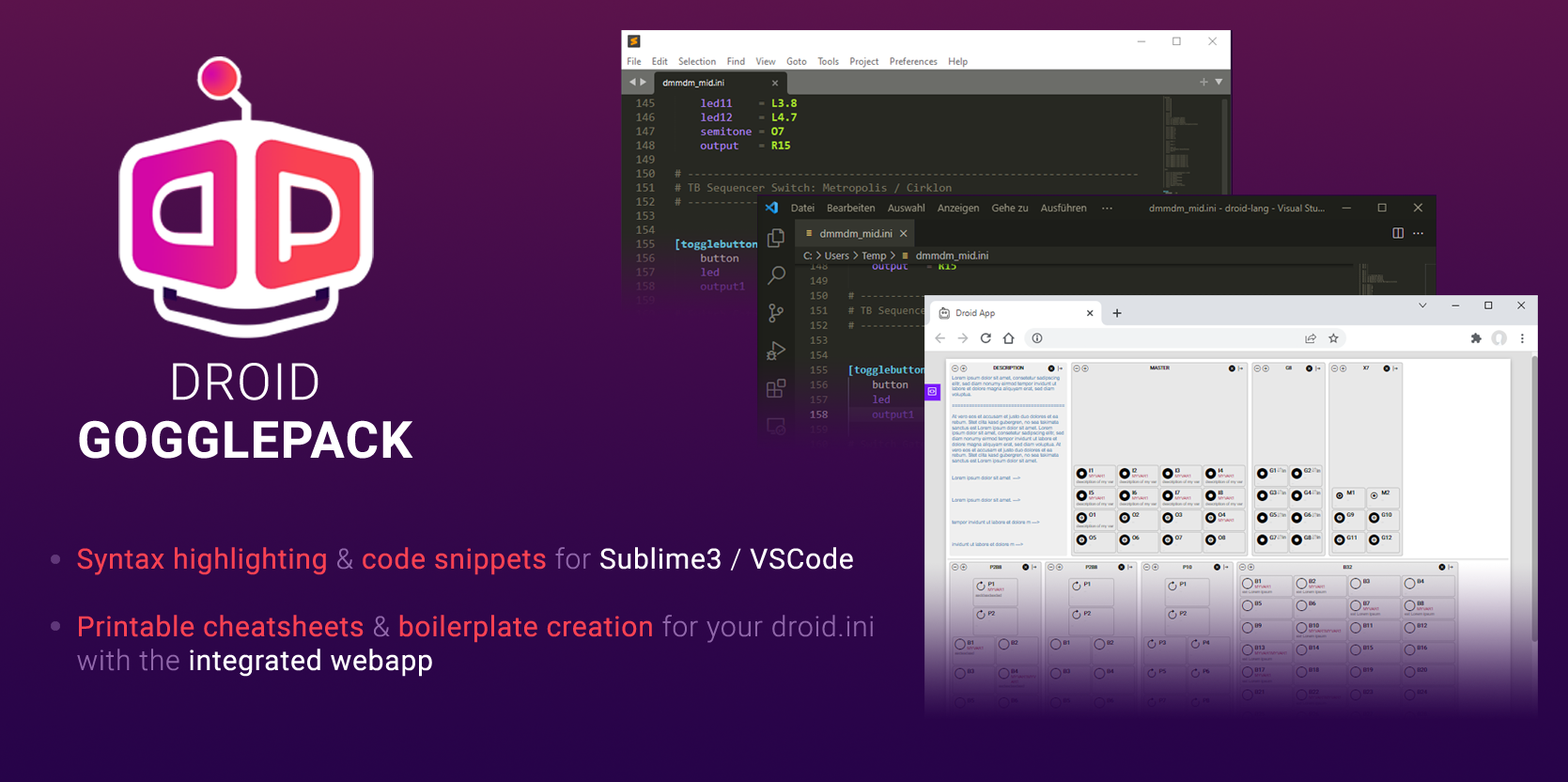Viewport: 1568px width, 782px height.
Task: Click the browser page vertical scrollbar
Action: [x=1534, y=498]
